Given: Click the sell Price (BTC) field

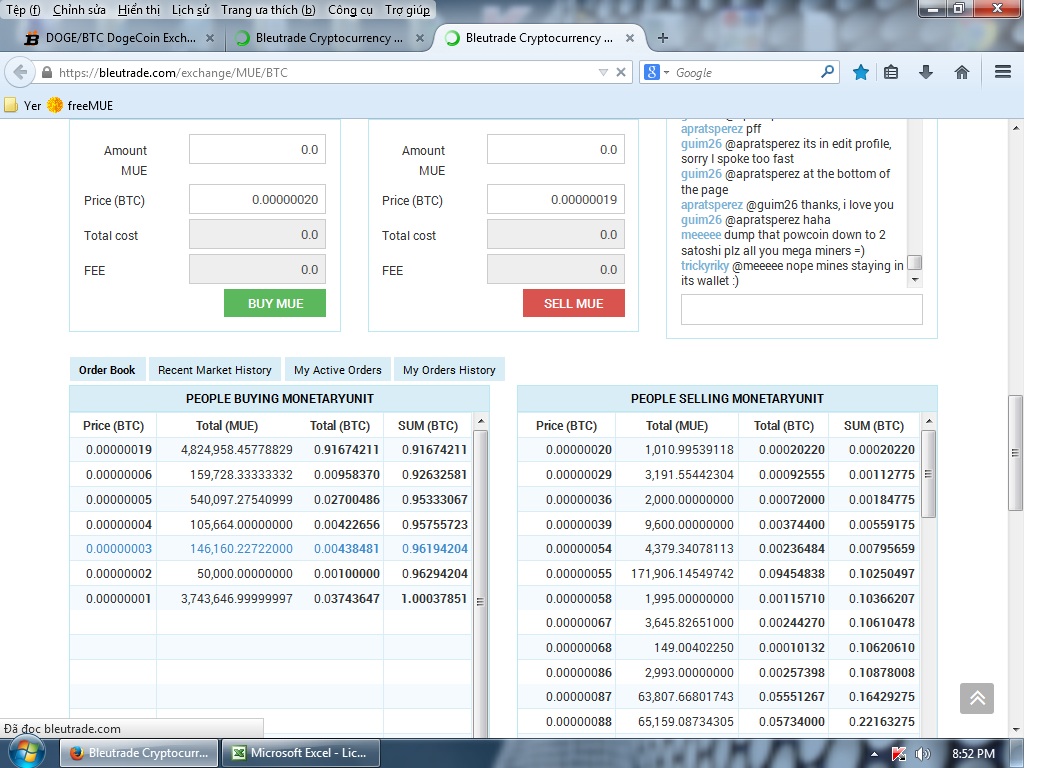Looking at the screenshot, I should (x=556, y=199).
